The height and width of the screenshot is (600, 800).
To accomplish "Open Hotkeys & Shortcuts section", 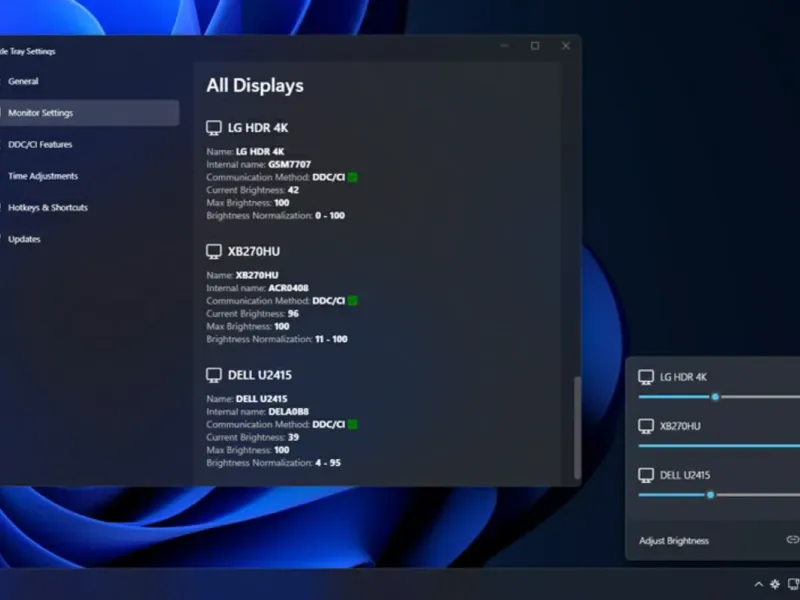I will click(47, 208).
